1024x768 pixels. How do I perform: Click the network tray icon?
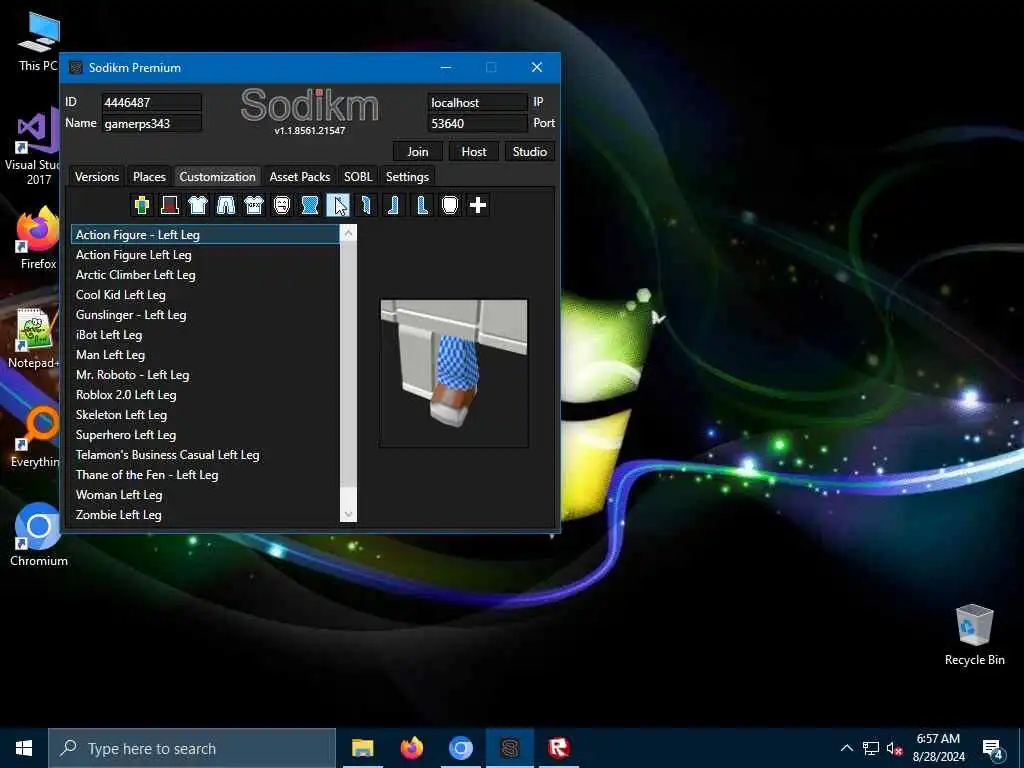point(871,748)
